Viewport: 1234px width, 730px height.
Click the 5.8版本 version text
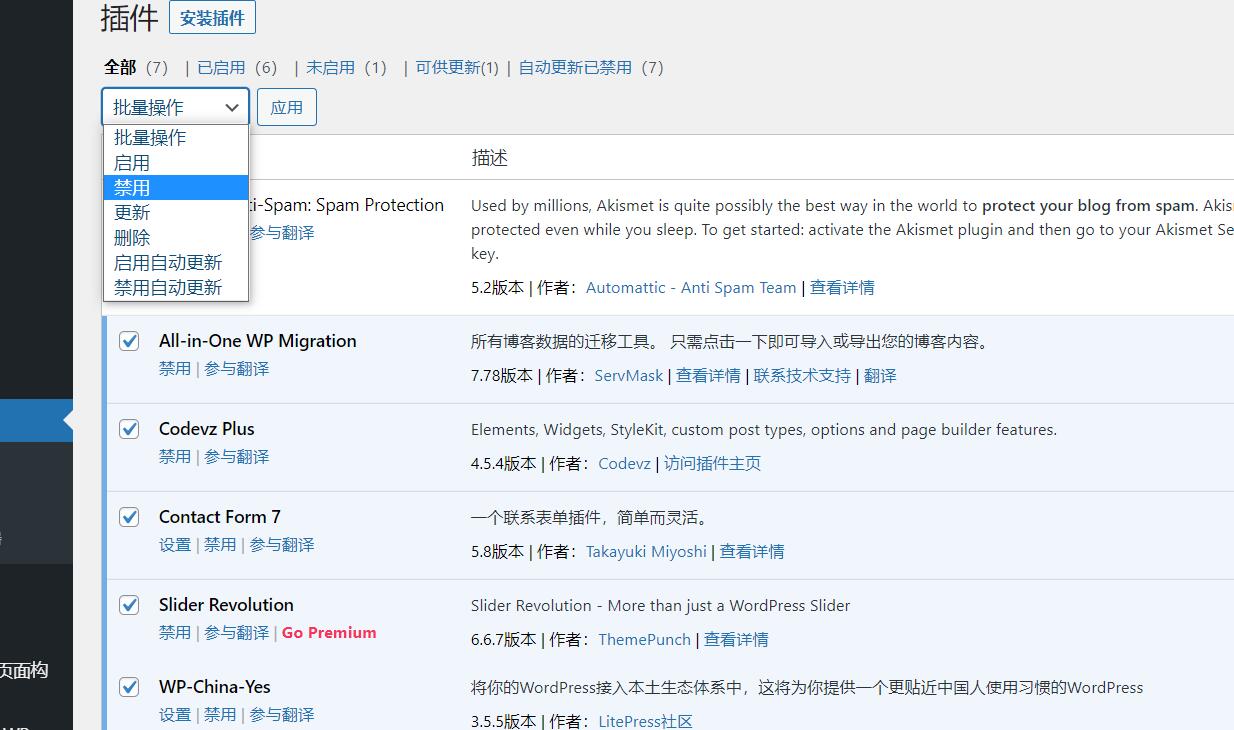pyautogui.click(x=498, y=552)
